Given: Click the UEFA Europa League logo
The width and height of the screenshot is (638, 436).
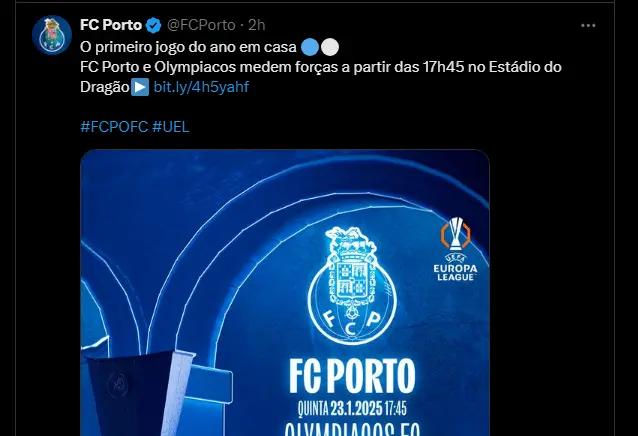Looking at the screenshot, I should click(455, 249).
